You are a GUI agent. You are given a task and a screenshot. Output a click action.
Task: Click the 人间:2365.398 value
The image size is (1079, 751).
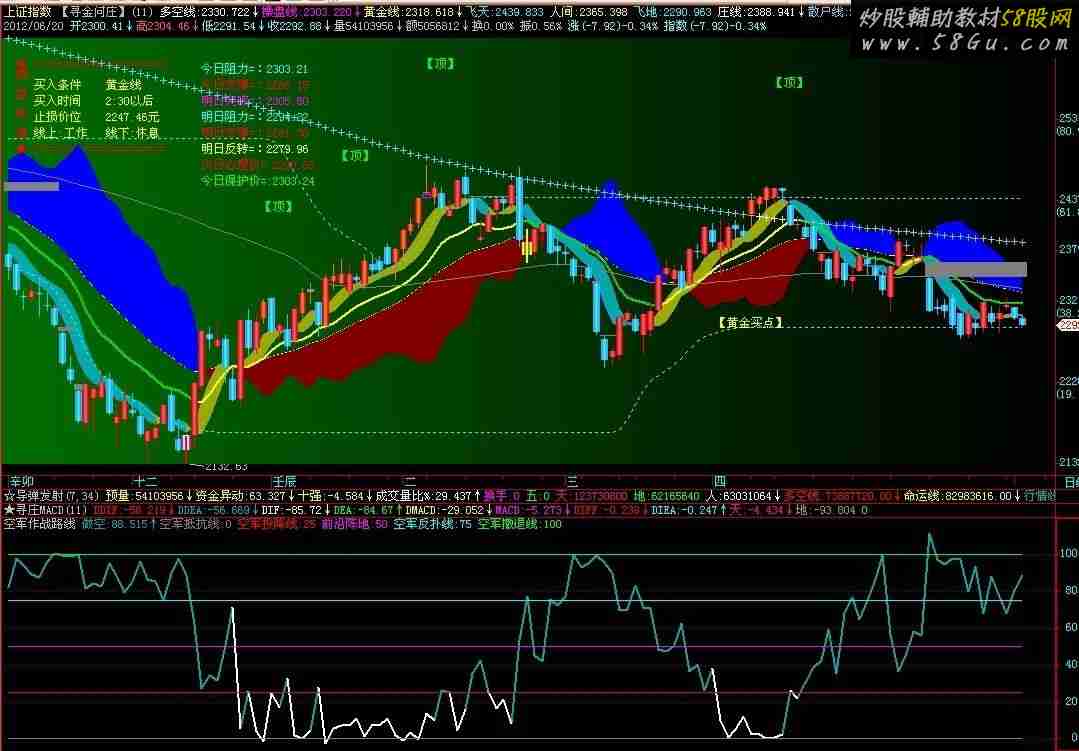coord(589,12)
